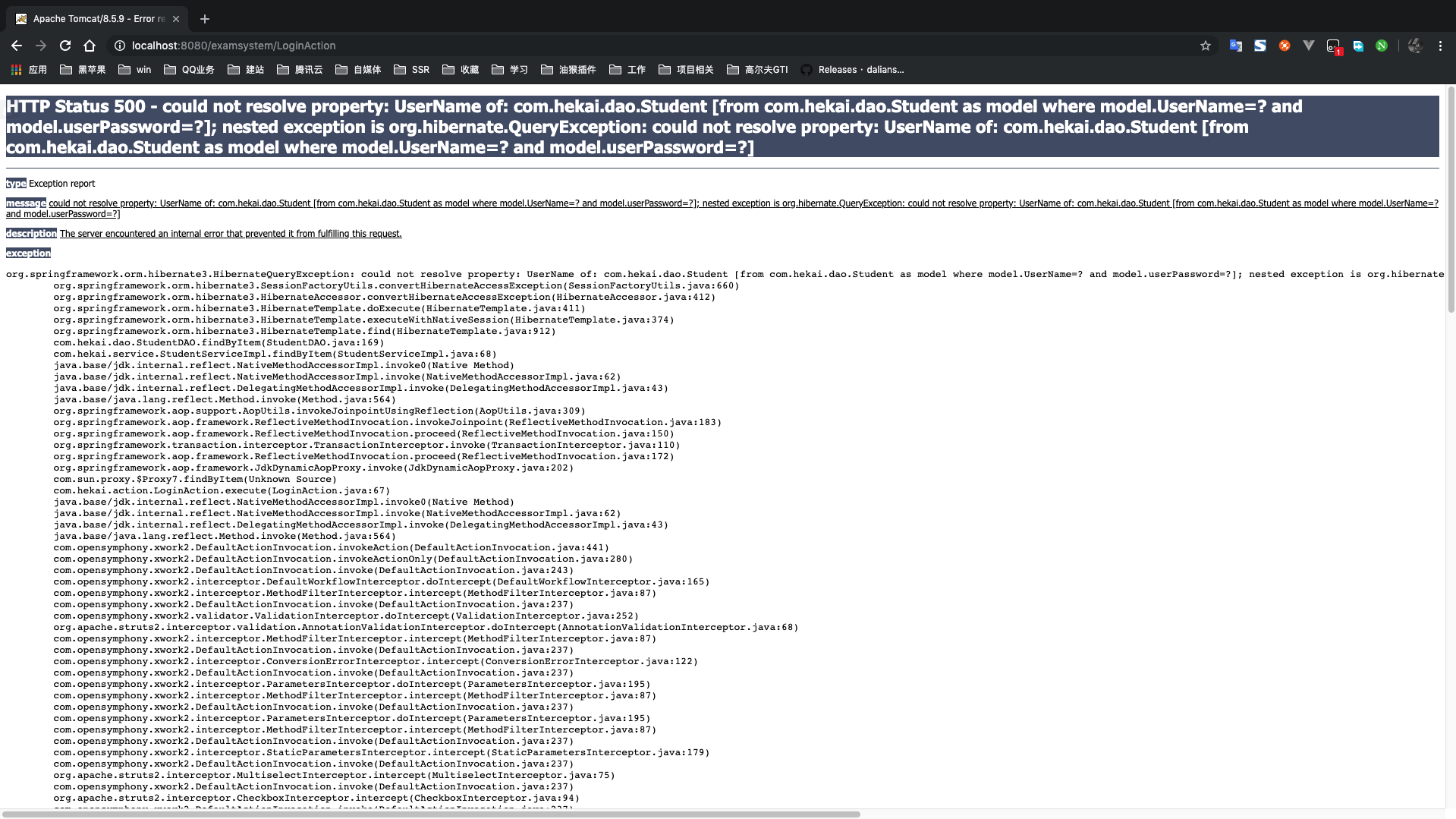Open the blue S extension
1456x819 pixels.
tap(1260, 46)
